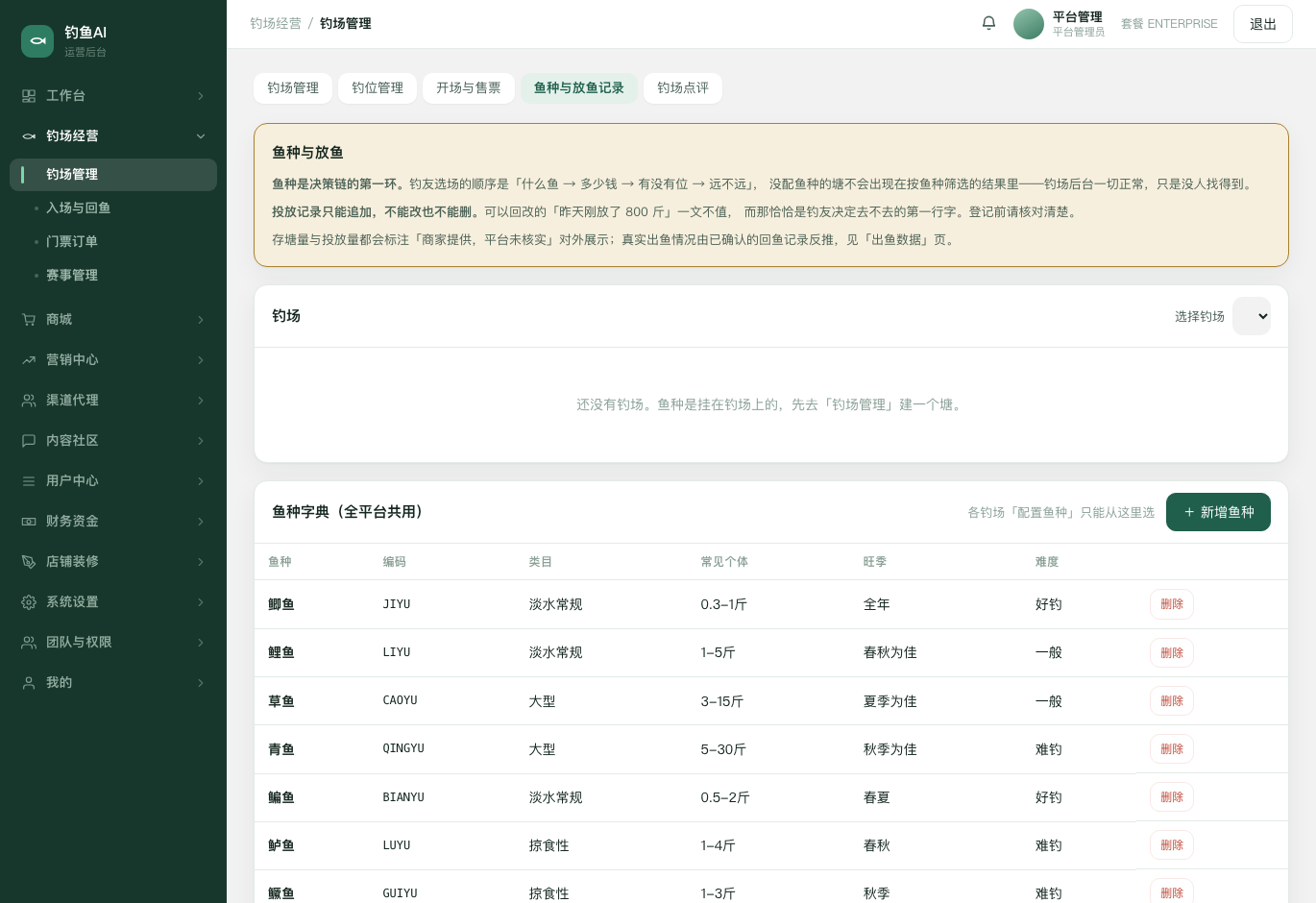The height and width of the screenshot is (903, 1316).
Task: Click the 平台管理 user avatar
Action: click(x=1029, y=24)
